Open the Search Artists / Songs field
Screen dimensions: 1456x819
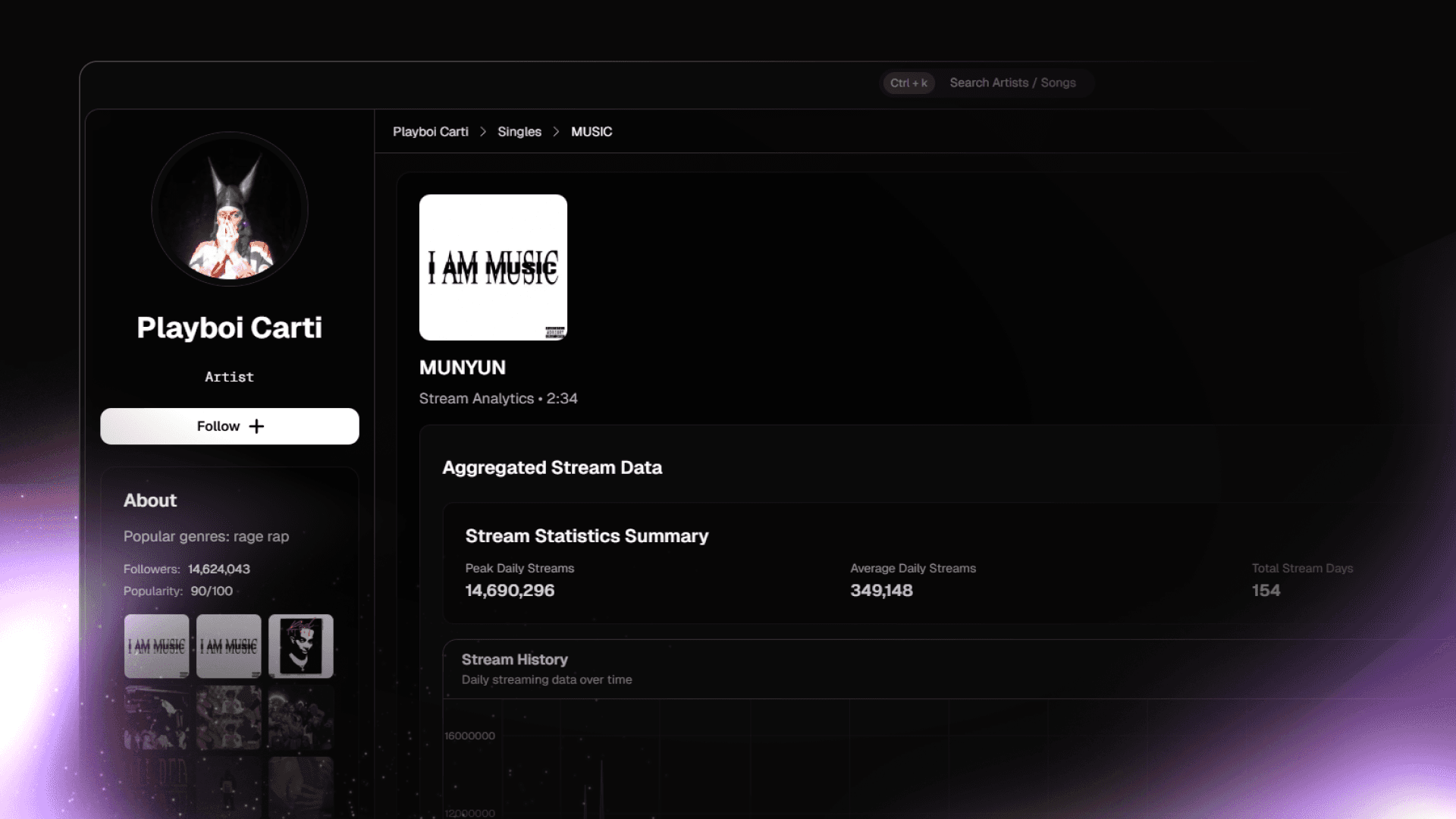(x=1012, y=83)
